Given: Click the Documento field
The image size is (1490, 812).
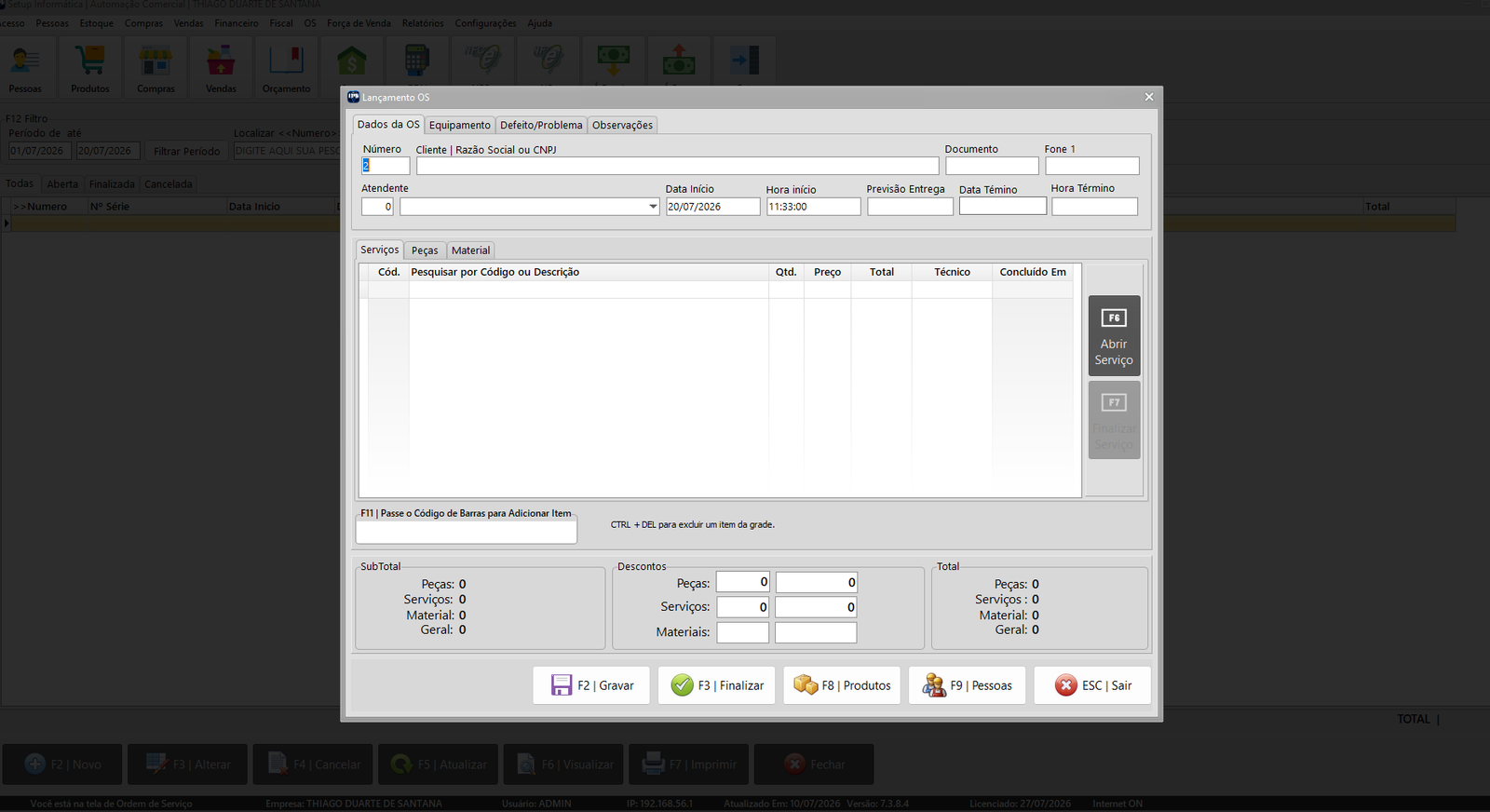Looking at the screenshot, I should tap(992, 166).
